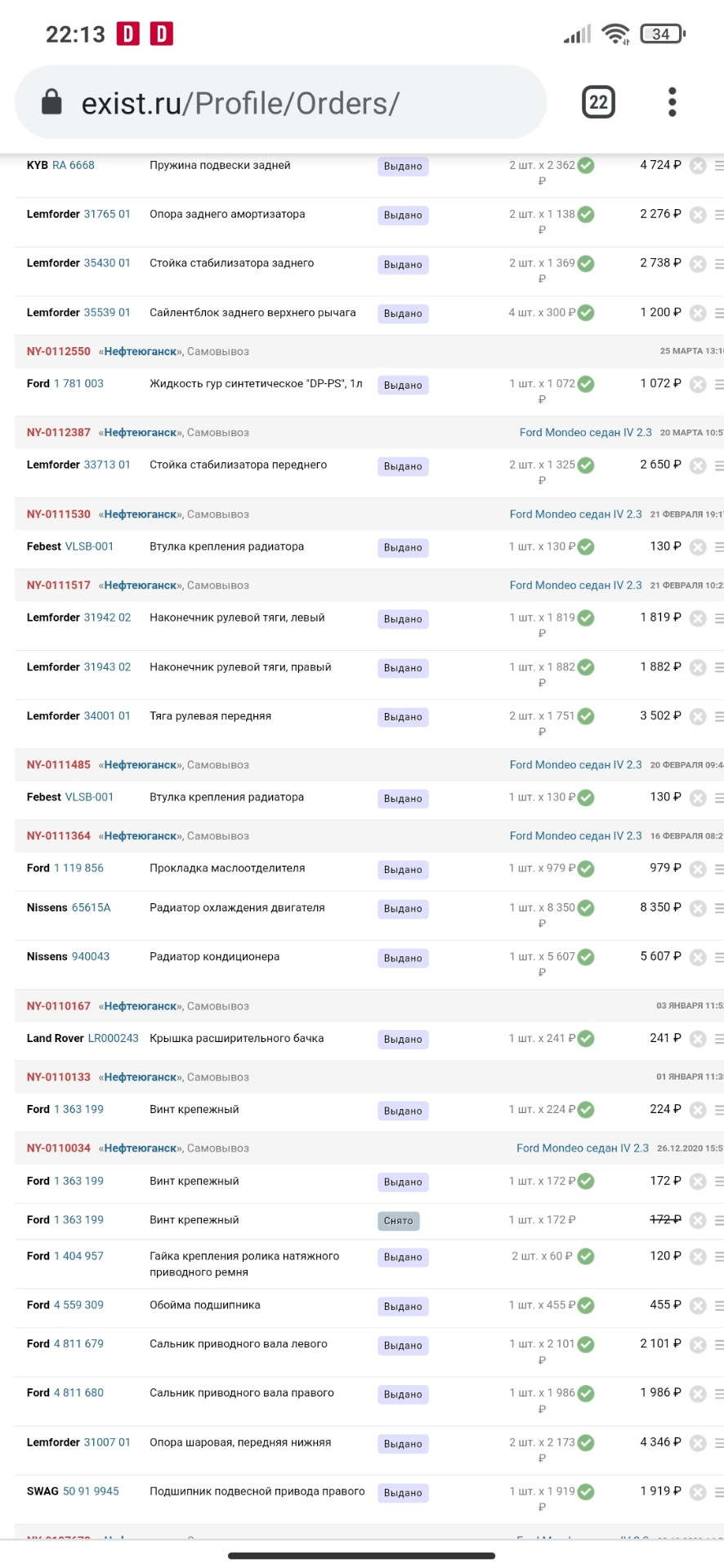Click the cancel X on Ford 4 559 309
This screenshot has width=724, height=1568.
point(697,1306)
